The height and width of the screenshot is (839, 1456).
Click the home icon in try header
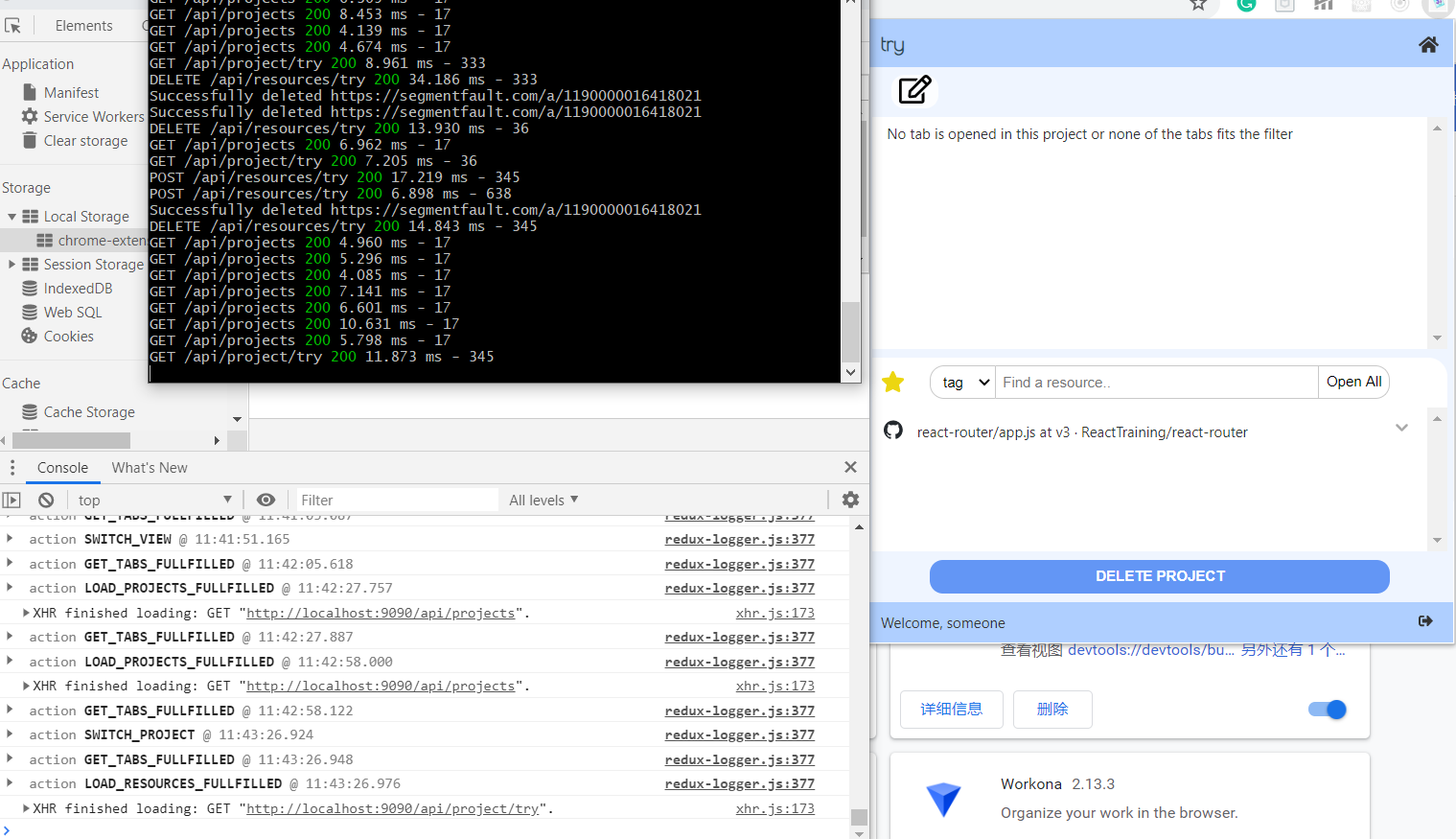pos(1428,44)
